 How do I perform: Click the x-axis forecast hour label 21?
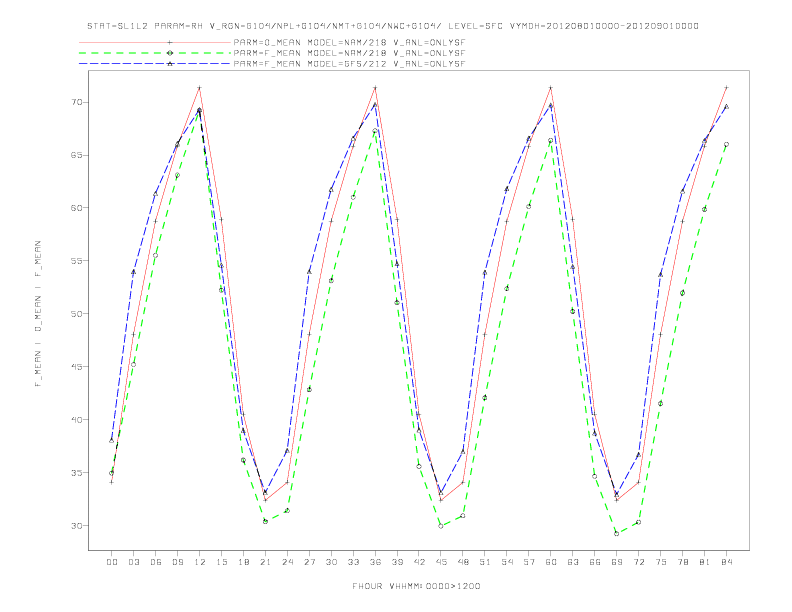tap(265, 562)
